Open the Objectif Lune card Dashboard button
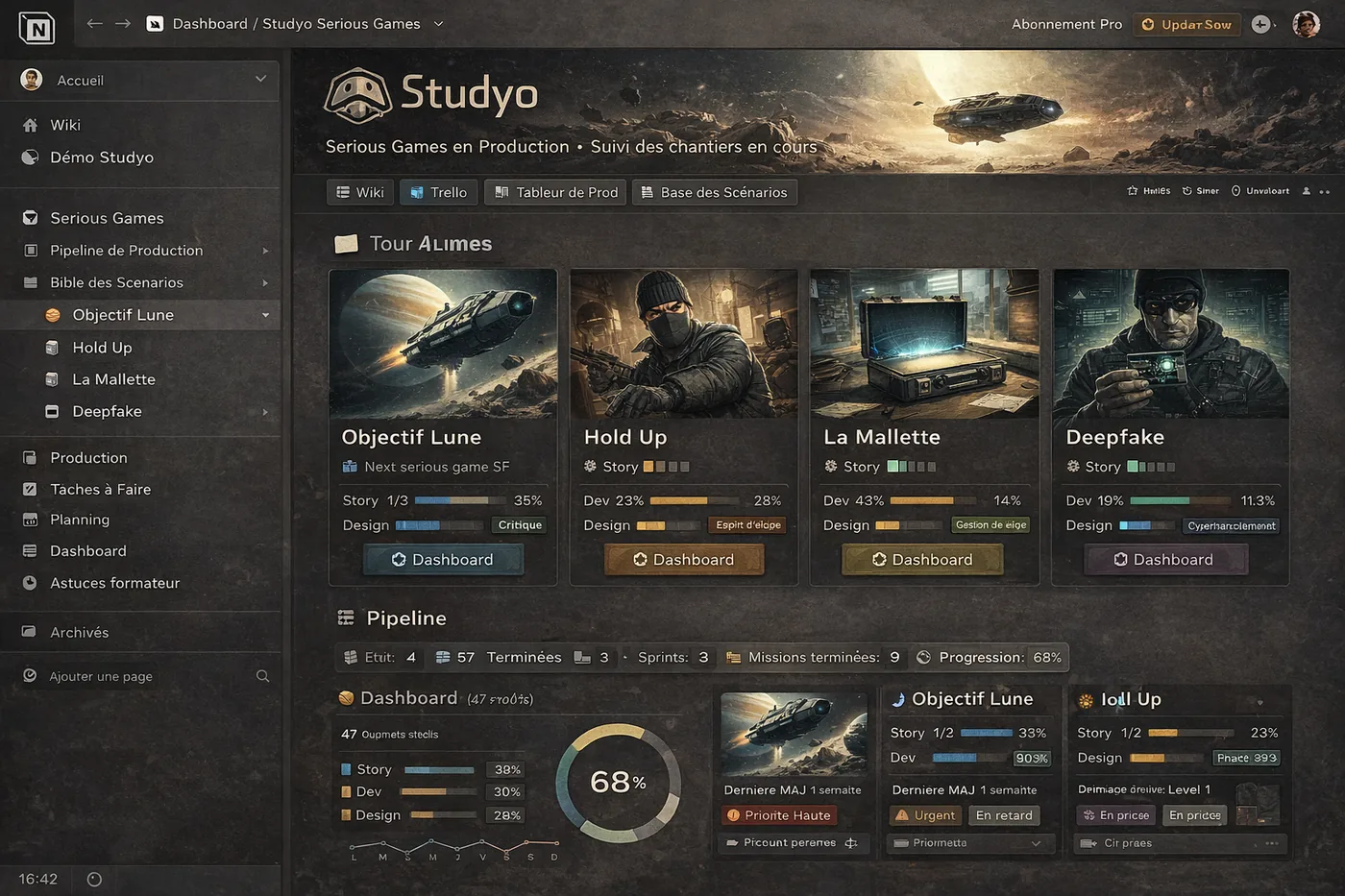Image resolution: width=1345 pixels, height=896 pixels. click(443, 559)
